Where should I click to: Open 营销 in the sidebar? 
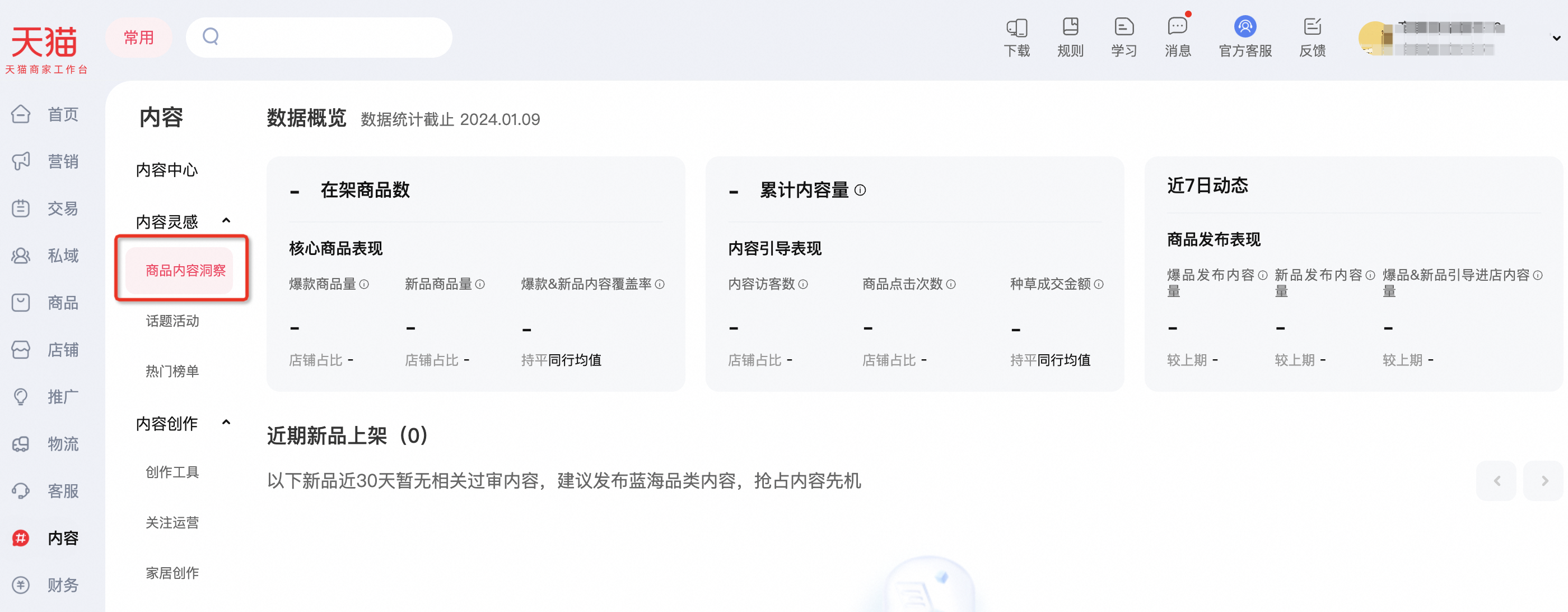(46, 161)
